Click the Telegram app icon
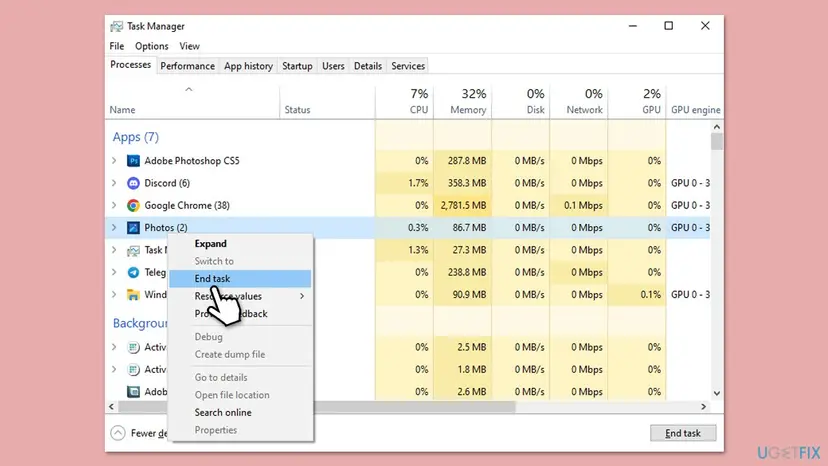828x466 pixels. [133, 272]
